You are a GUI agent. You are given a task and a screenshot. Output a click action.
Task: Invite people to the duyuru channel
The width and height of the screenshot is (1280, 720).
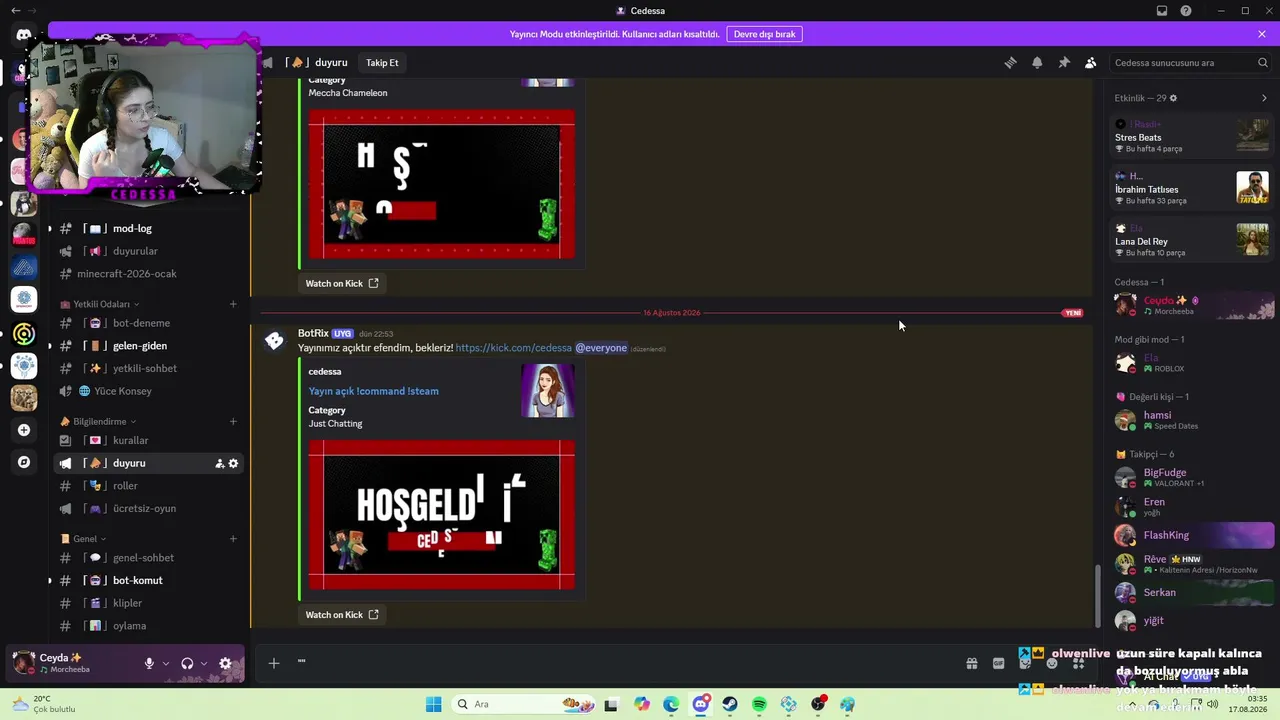219,463
